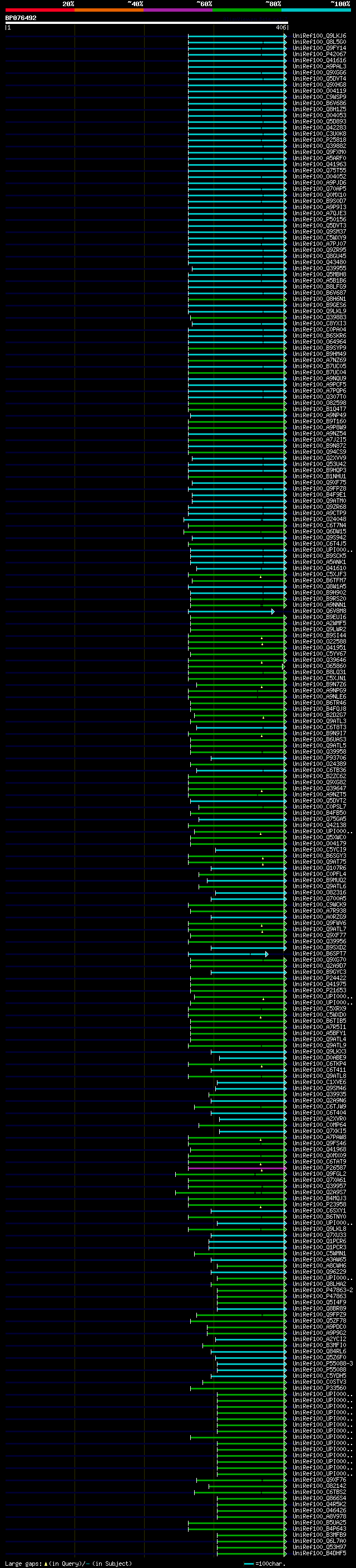Open the UniRef100_Q41951 hit

319,647
